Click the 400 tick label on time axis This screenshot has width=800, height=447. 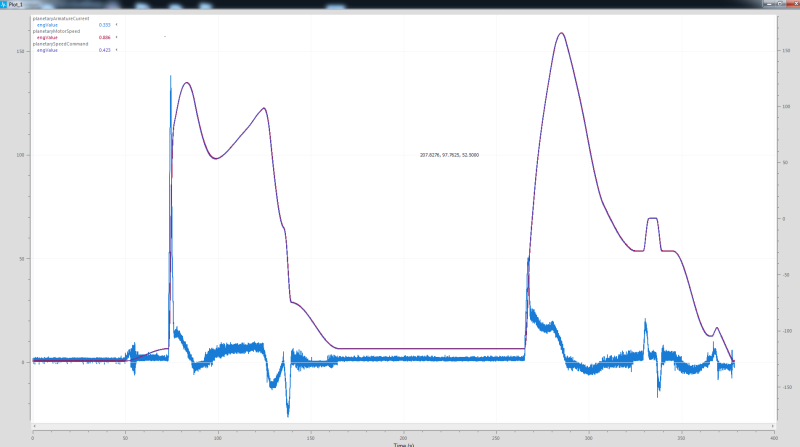click(773, 438)
